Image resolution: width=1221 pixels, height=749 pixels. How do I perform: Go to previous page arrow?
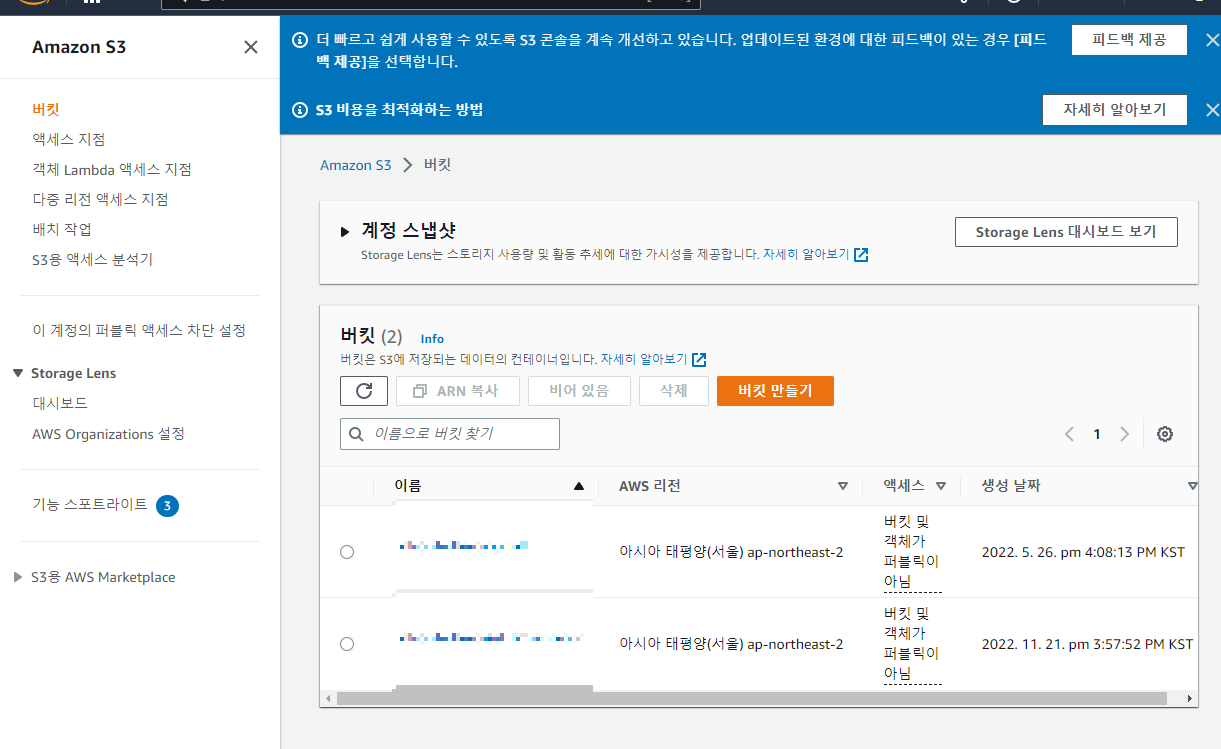point(1069,434)
